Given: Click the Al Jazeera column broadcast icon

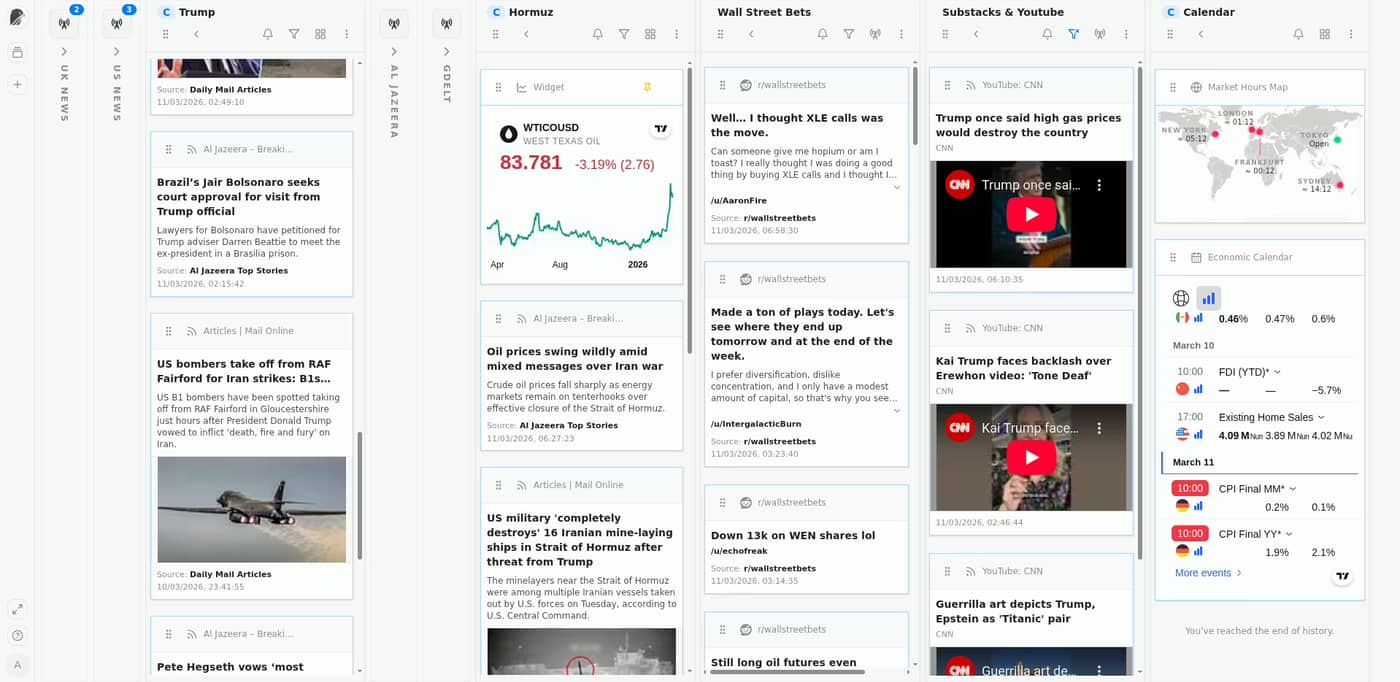Looking at the screenshot, I should coord(394,23).
